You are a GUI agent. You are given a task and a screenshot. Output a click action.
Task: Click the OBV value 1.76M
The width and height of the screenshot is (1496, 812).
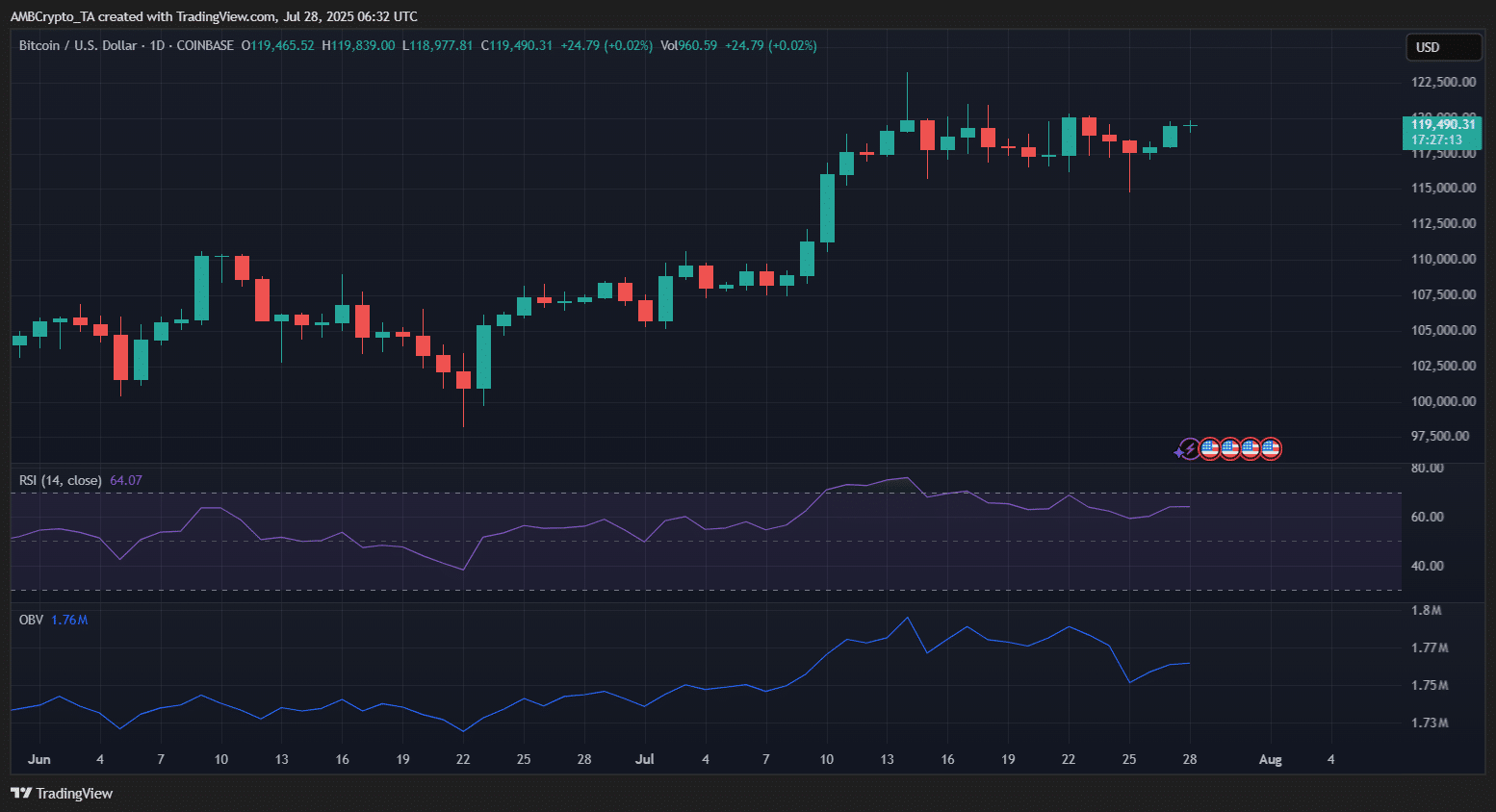point(69,620)
